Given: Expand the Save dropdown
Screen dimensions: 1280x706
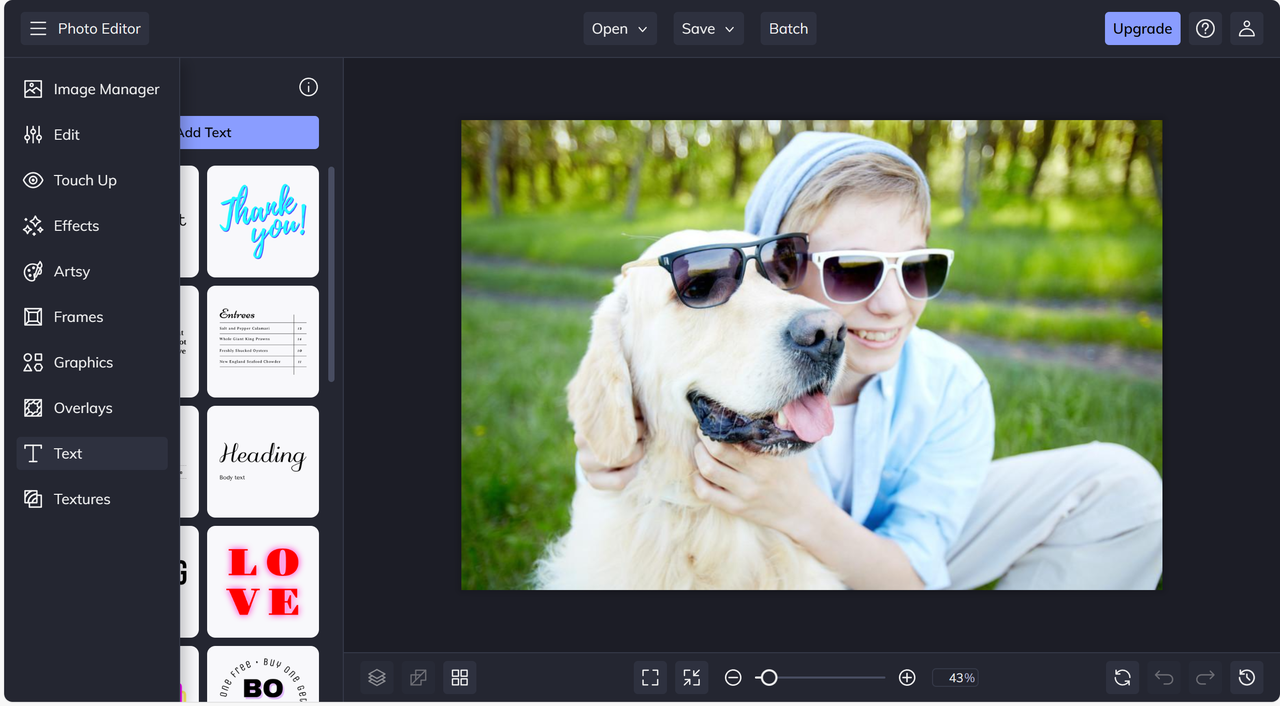Looking at the screenshot, I should pyautogui.click(x=708, y=29).
